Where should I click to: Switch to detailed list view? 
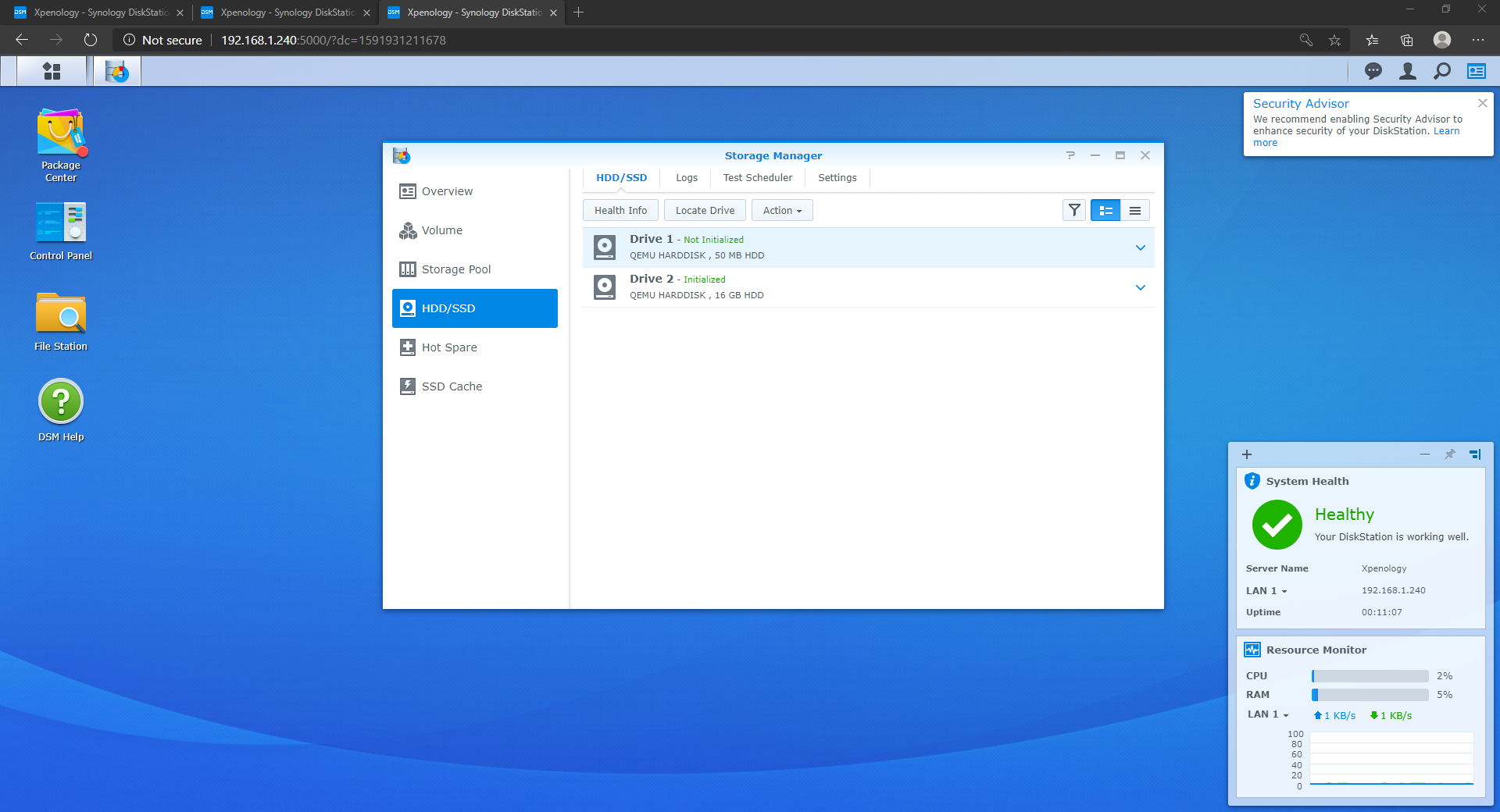(1105, 210)
